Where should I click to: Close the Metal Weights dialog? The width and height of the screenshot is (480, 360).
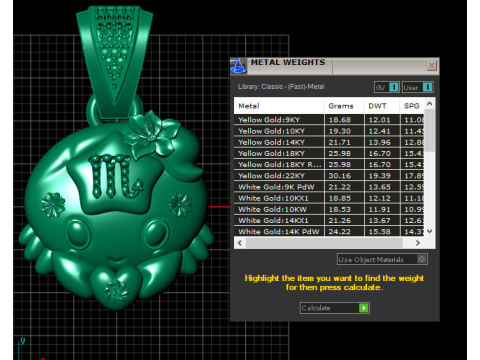[431, 65]
